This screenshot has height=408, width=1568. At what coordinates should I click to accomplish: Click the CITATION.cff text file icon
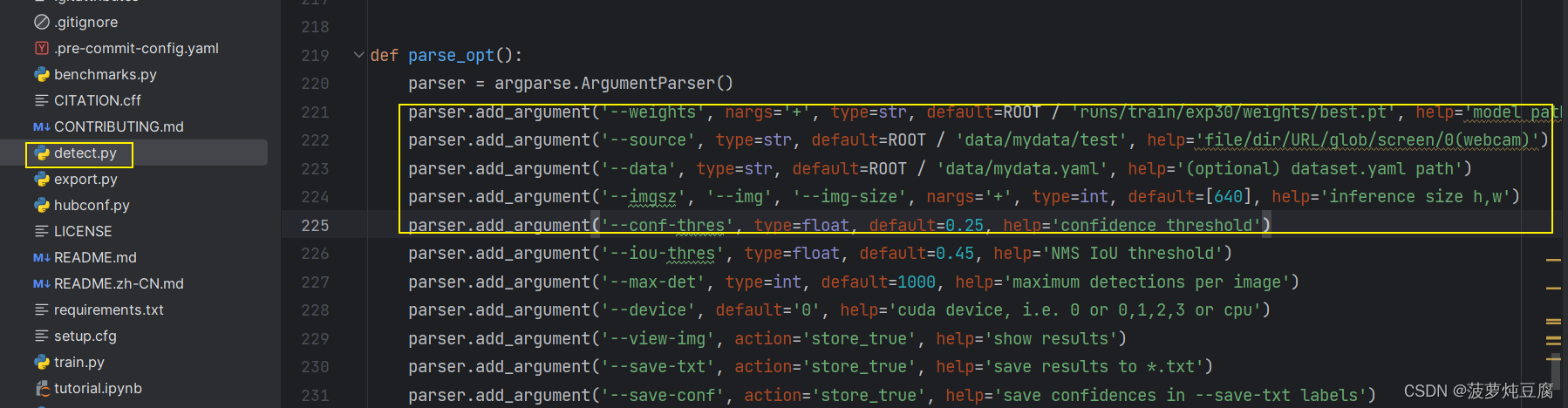point(41,100)
